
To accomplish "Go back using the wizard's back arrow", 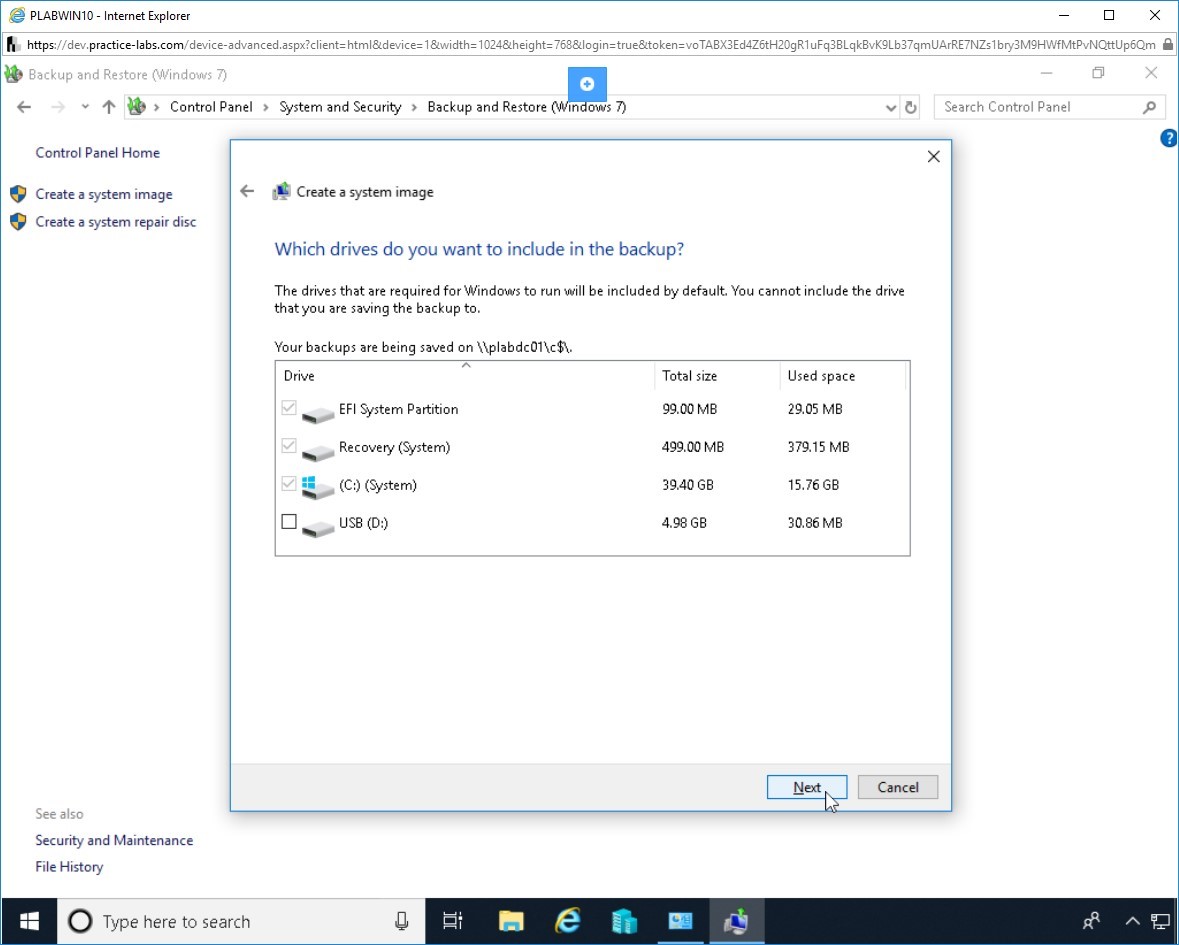I will [x=247, y=191].
